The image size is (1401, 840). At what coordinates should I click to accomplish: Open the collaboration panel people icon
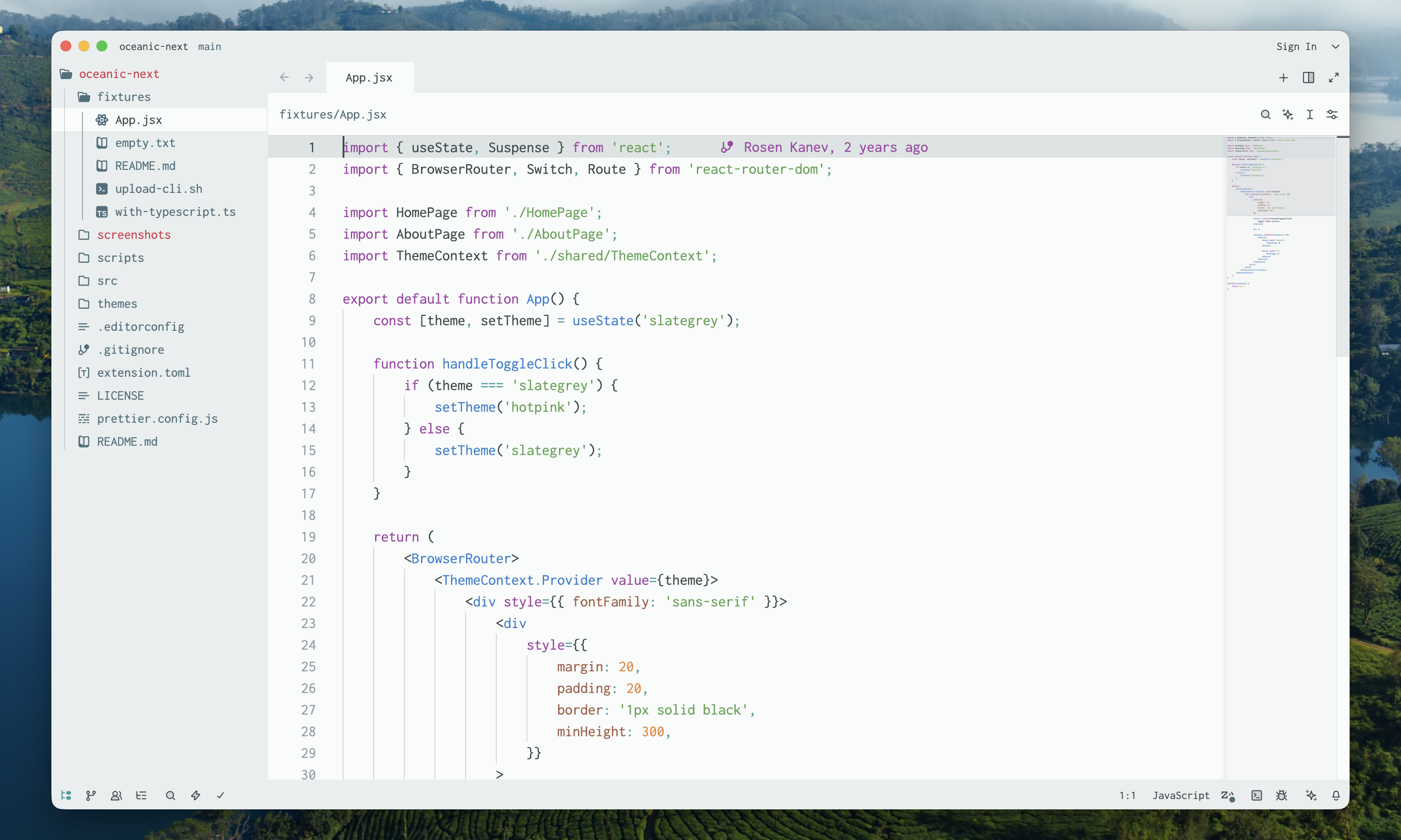[116, 795]
